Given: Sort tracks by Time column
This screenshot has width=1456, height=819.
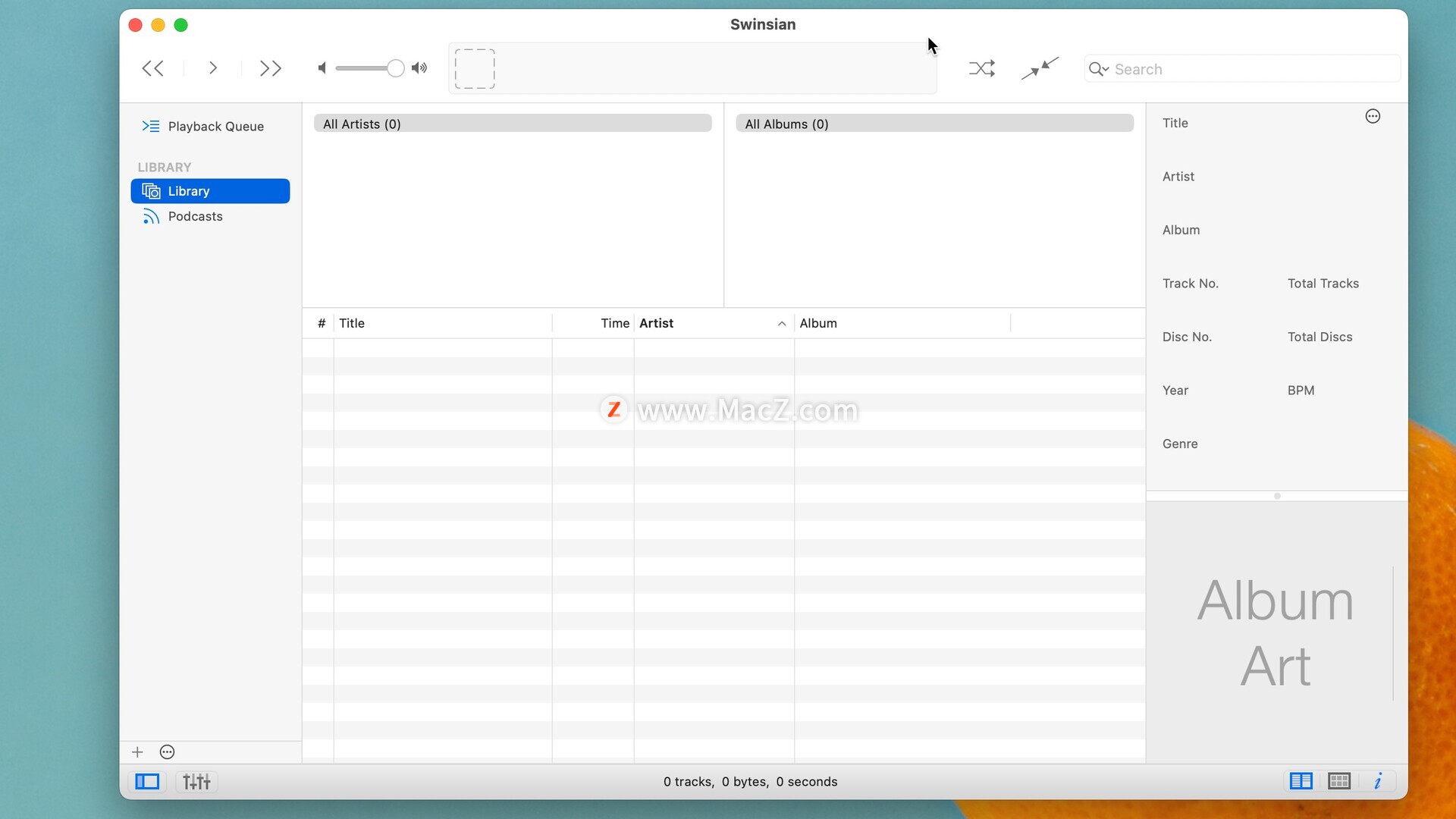Looking at the screenshot, I should click(x=594, y=323).
